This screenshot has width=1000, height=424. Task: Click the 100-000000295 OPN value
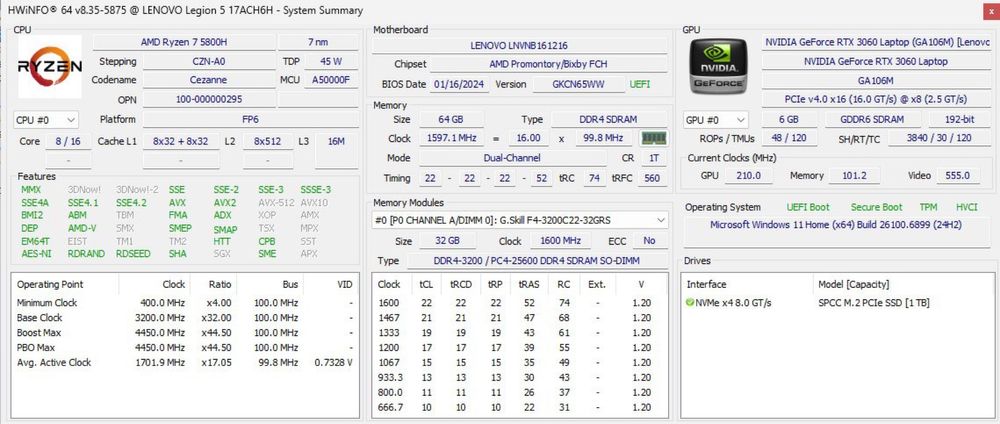209,99
